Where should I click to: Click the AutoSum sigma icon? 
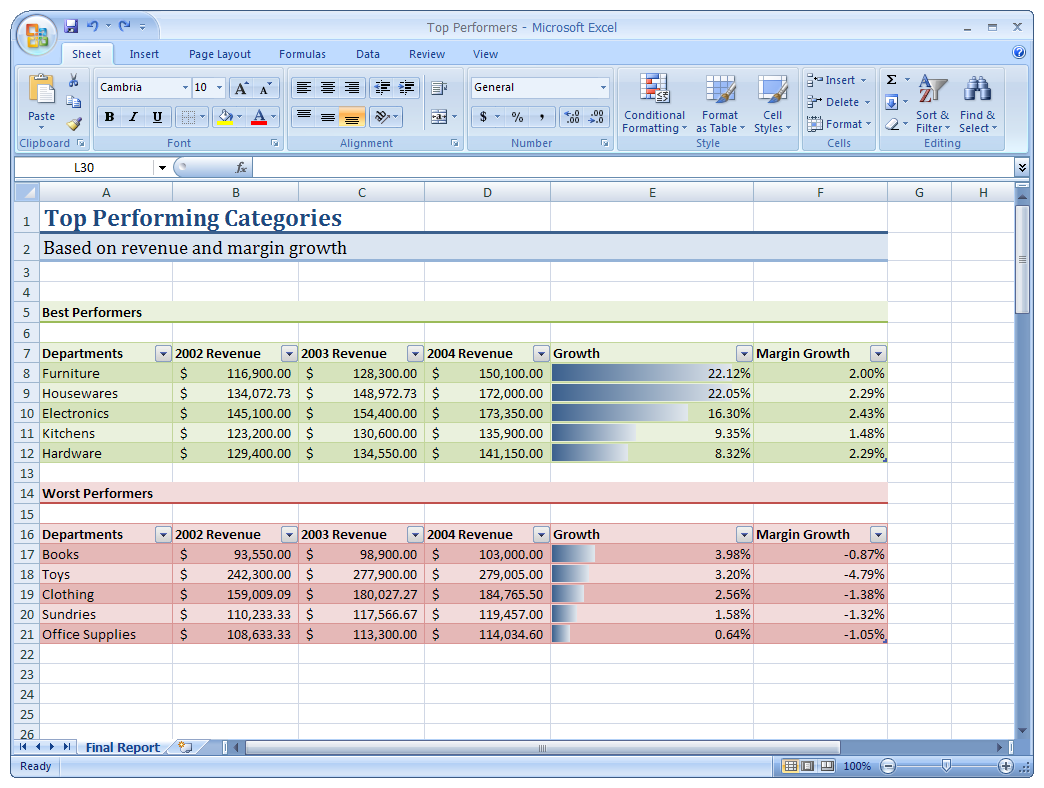pyautogui.click(x=892, y=80)
